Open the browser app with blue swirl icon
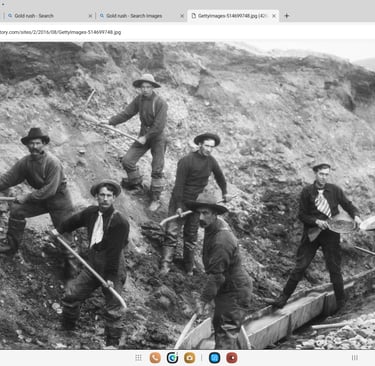Image resolution: width=375 pixels, height=366 pixels. pos(172,358)
